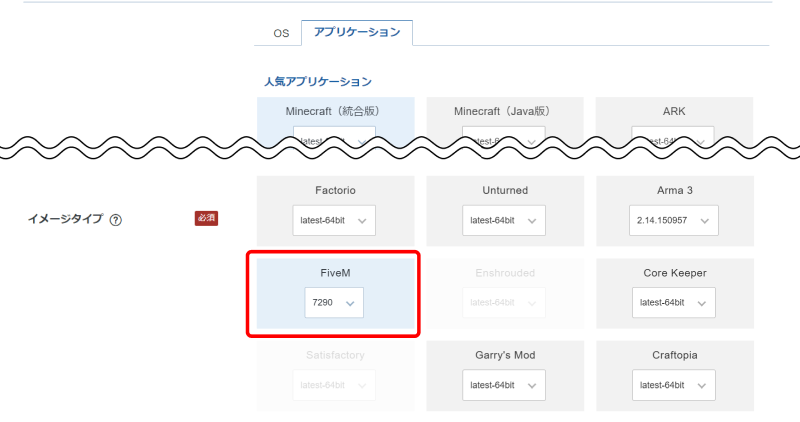This screenshot has width=800, height=422.
Task: Open the Craftopia version dropdown
Action: click(x=674, y=385)
